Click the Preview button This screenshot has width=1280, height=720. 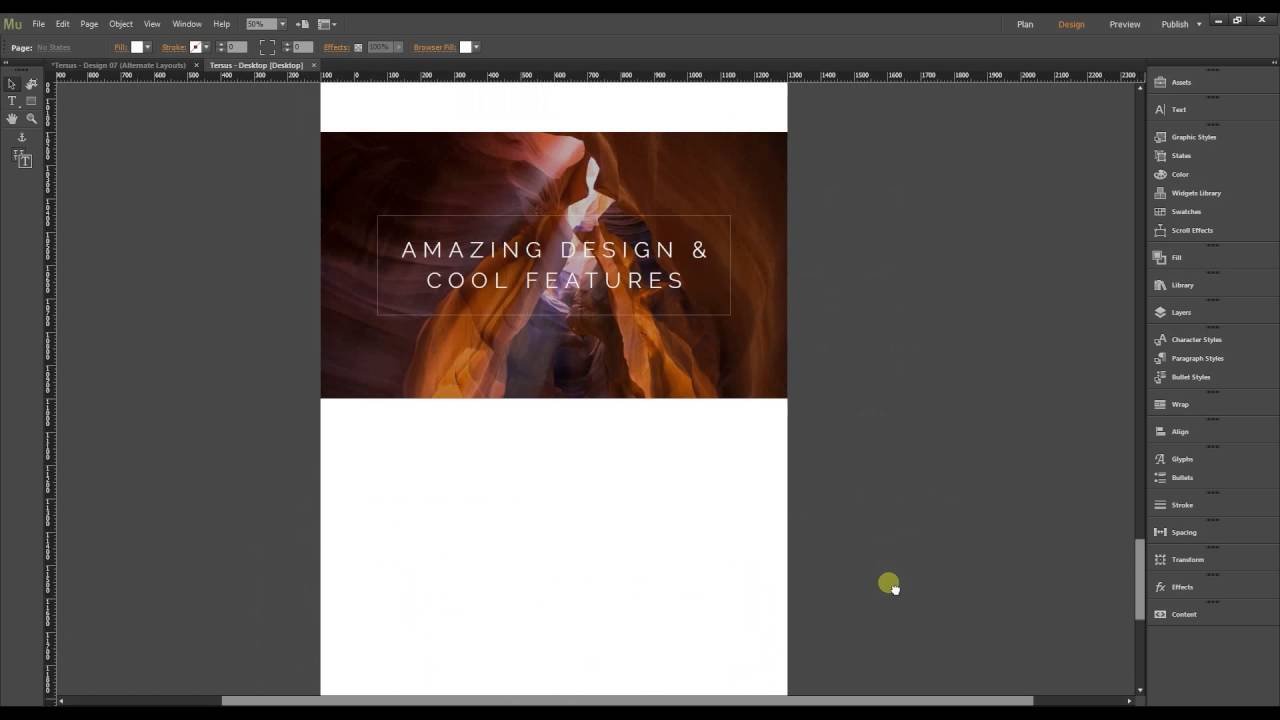coord(1125,24)
